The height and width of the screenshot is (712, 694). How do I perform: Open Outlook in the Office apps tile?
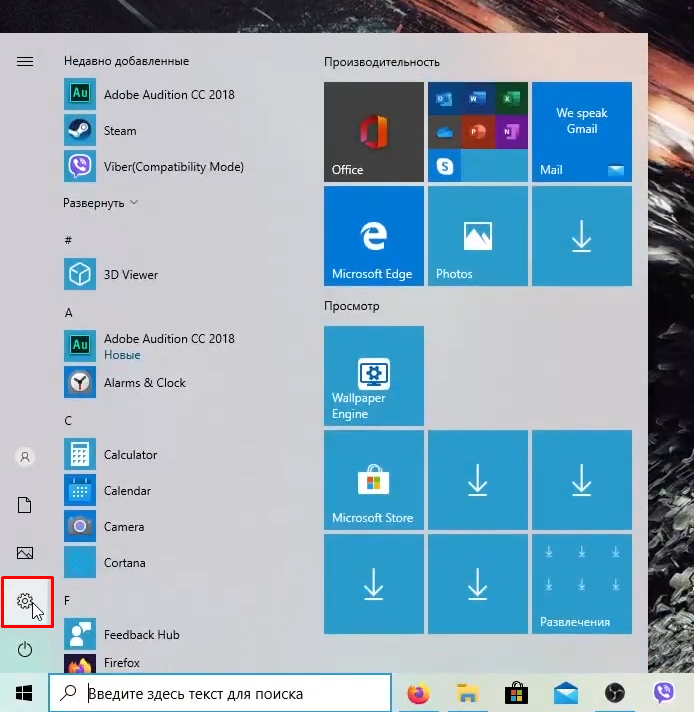(444, 98)
